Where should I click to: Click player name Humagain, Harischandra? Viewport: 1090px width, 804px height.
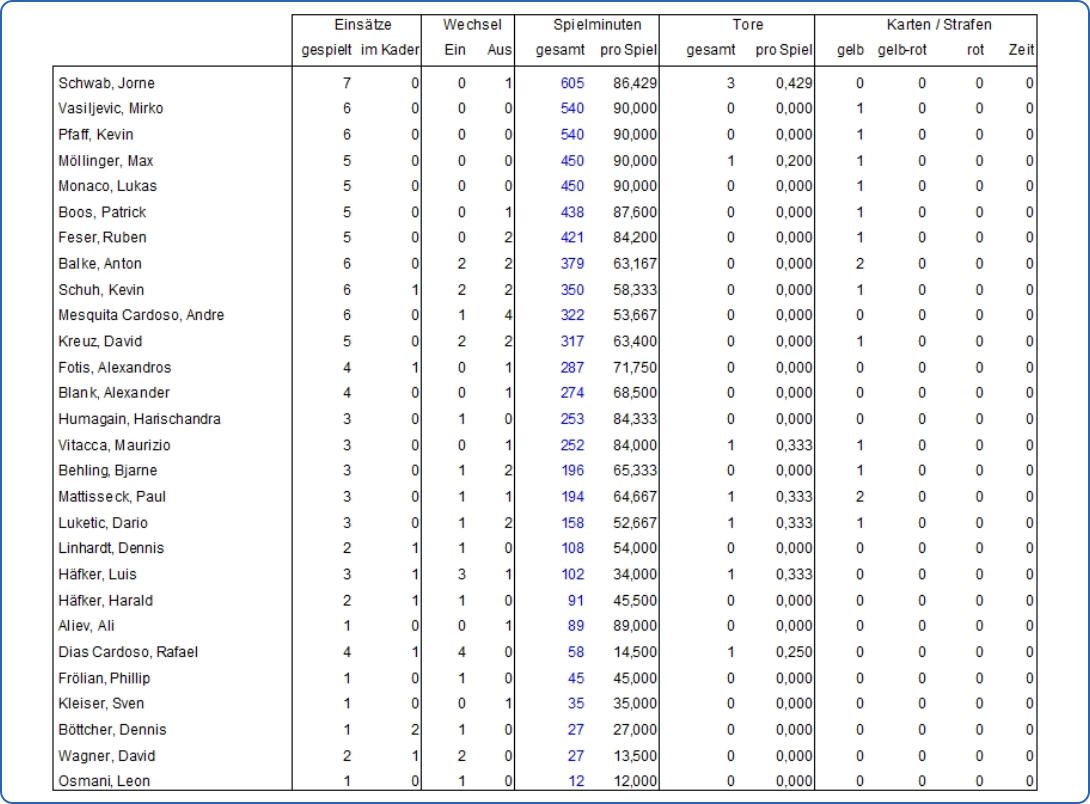[x=139, y=419]
